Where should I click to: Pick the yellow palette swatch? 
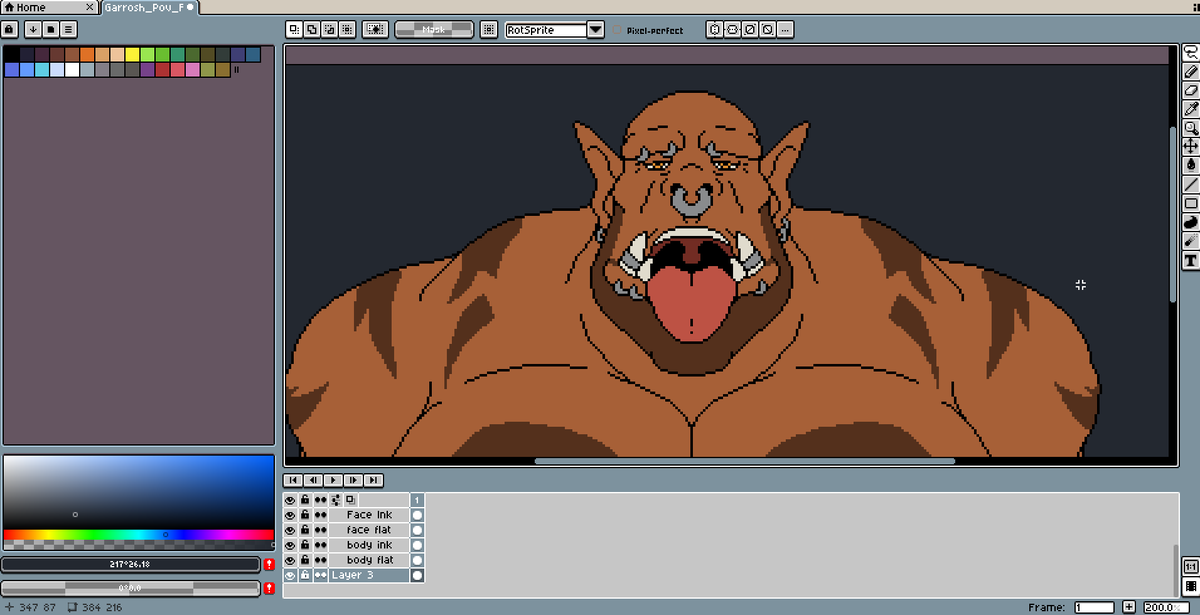pyautogui.click(x=132, y=54)
